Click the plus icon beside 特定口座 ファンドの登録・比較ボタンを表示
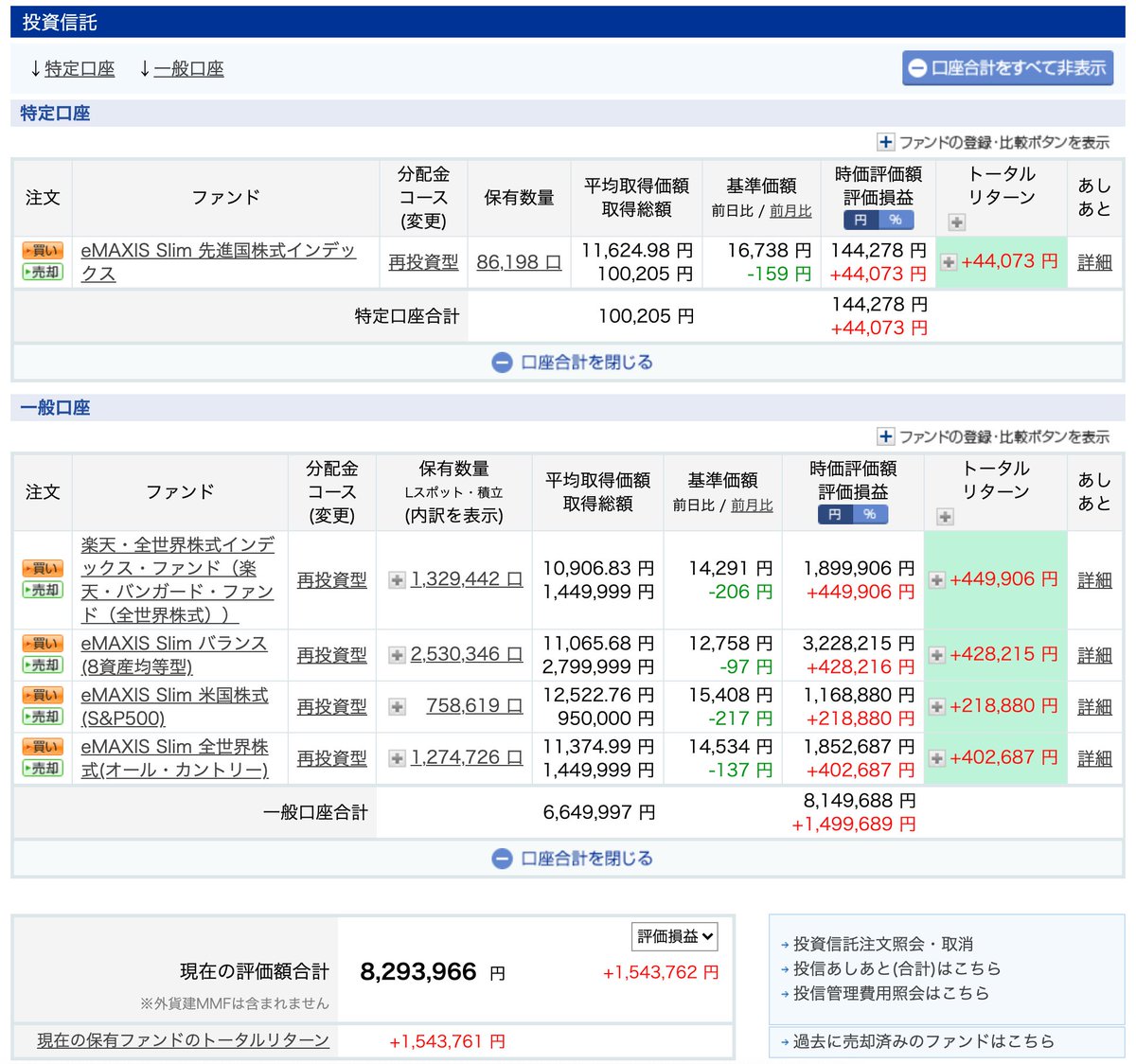Viewport: 1136px width, 1064px height. (885, 142)
